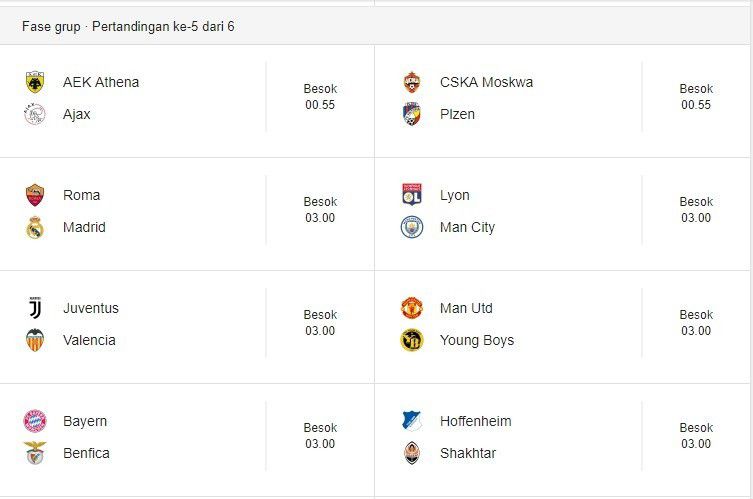Open the Man City team link
The width and height of the screenshot is (753, 499).
(x=467, y=227)
